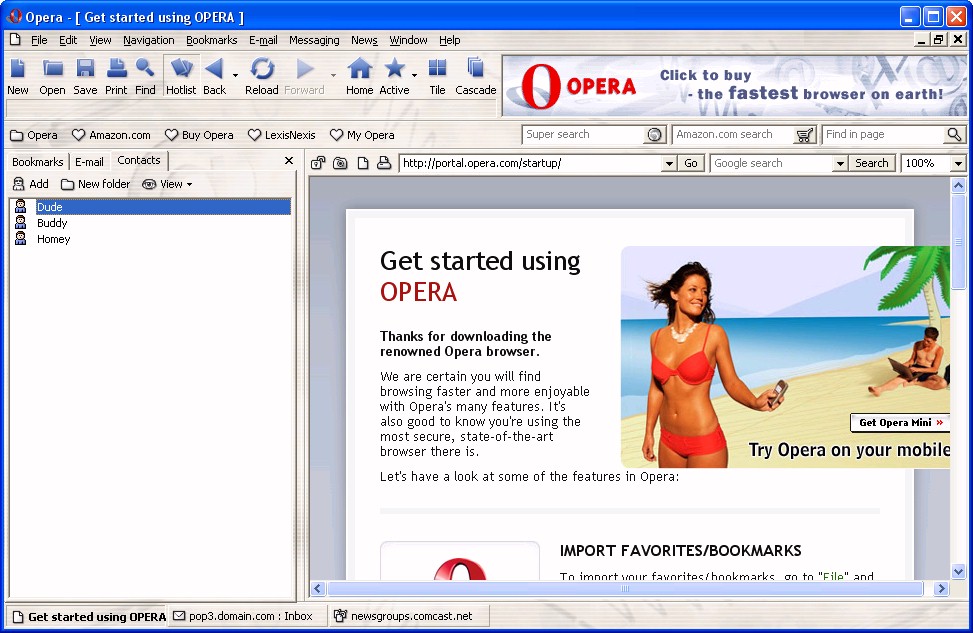Click the Get Opera Mini button
This screenshot has width=973, height=633.
point(900,423)
